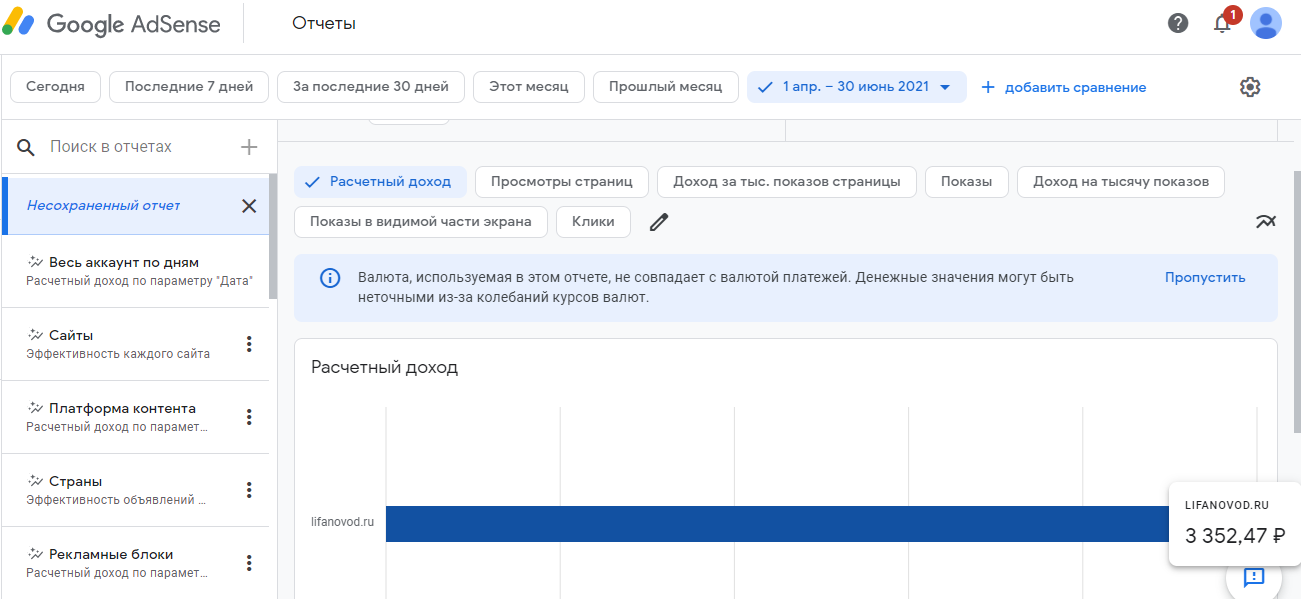Add a new report with plus icon
The width and height of the screenshot is (1301, 599).
(249, 147)
